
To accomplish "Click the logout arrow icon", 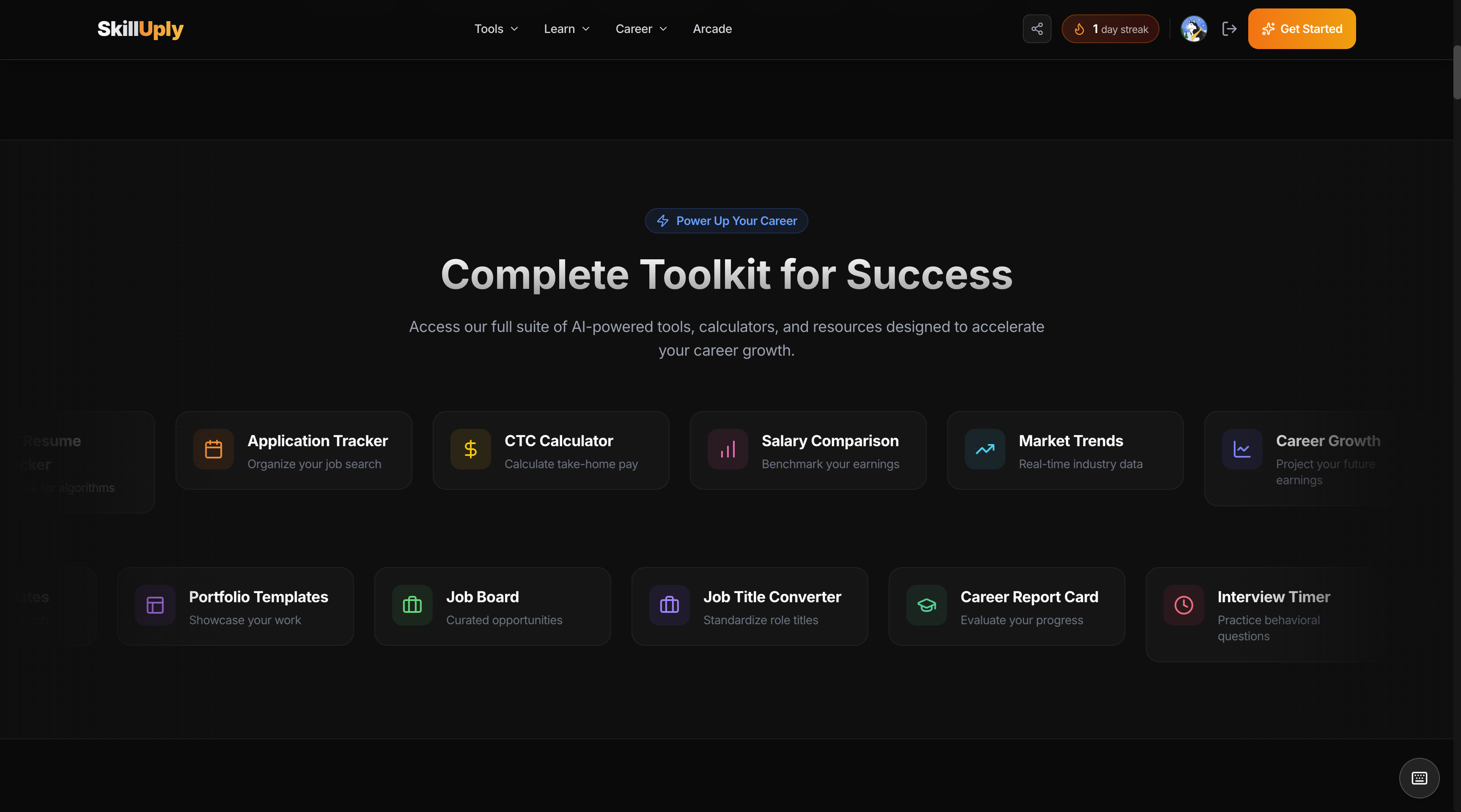I will pos(1229,29).
